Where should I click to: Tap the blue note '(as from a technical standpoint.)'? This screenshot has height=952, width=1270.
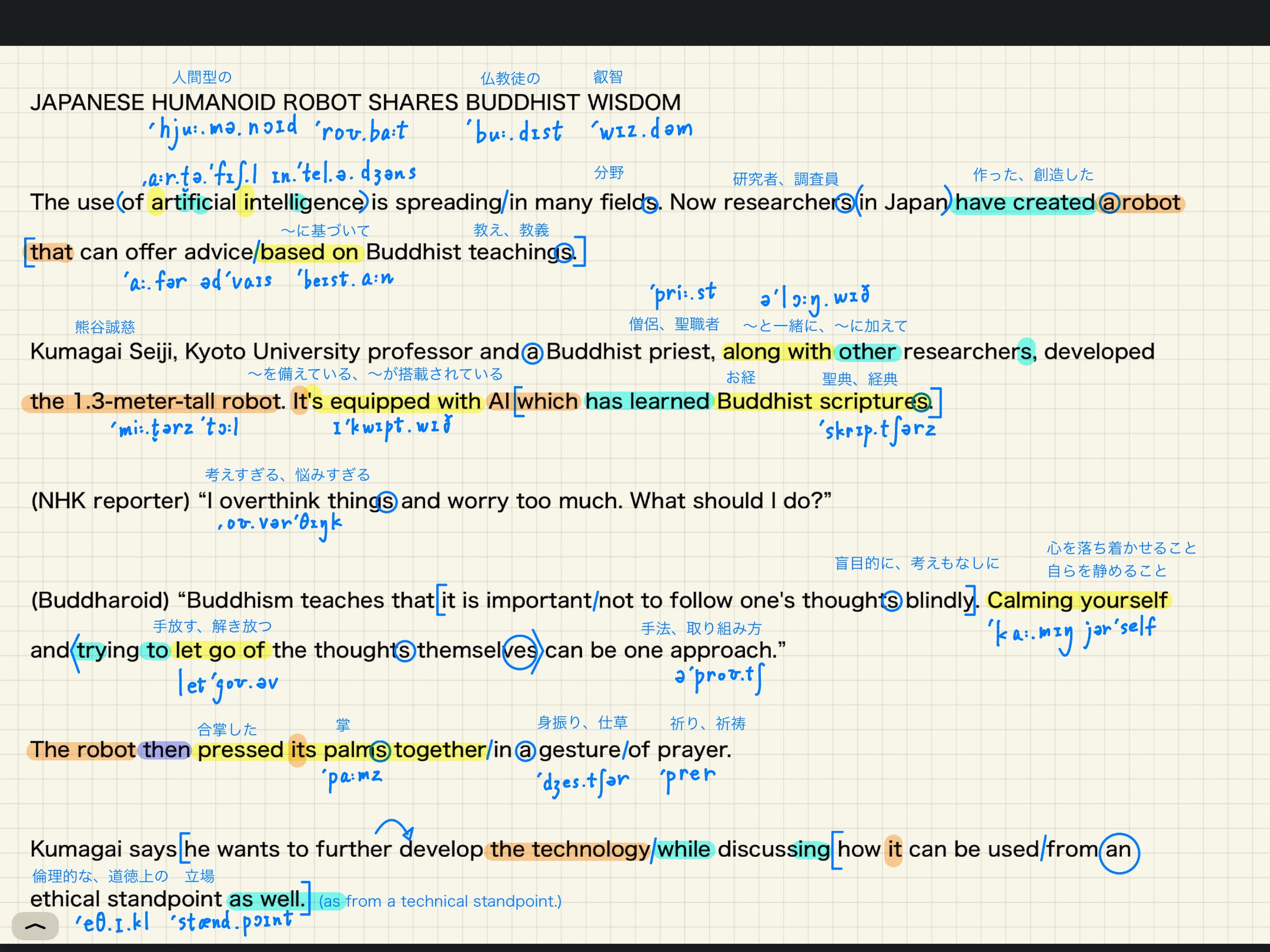coord(440,901)
